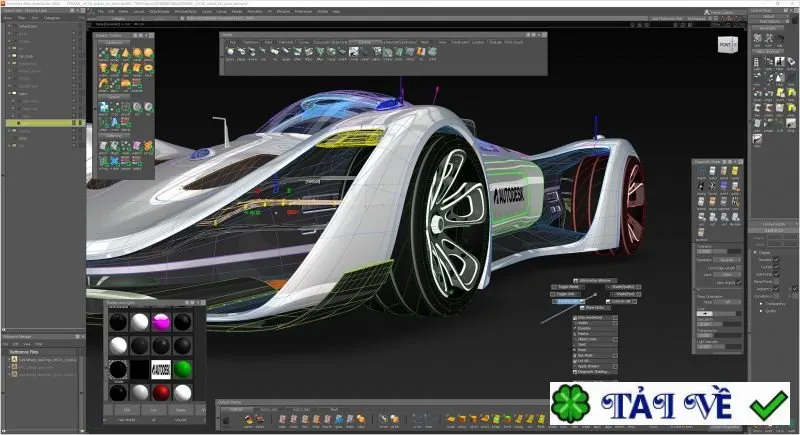Toggle the Use original checkbox
The height and width of the screenshot is (435, 800).
click(738, 283)
